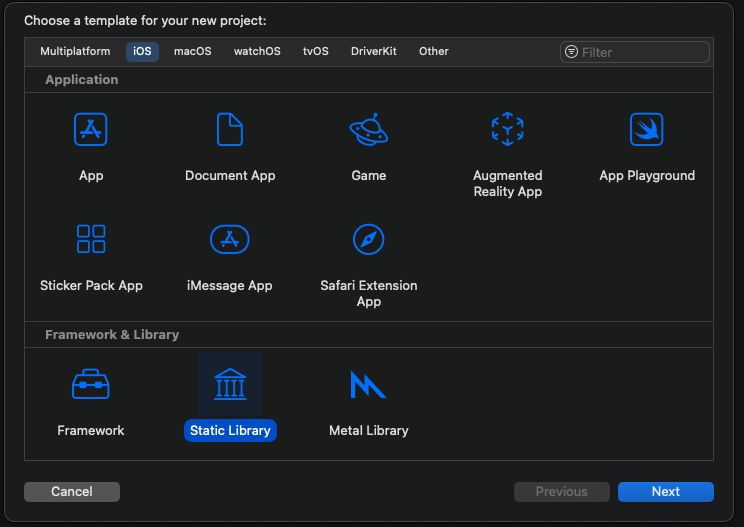The height and width of the screenshot is (527, 744).
Task: Switch to the watchOS tab
Action: pos(257,51)
